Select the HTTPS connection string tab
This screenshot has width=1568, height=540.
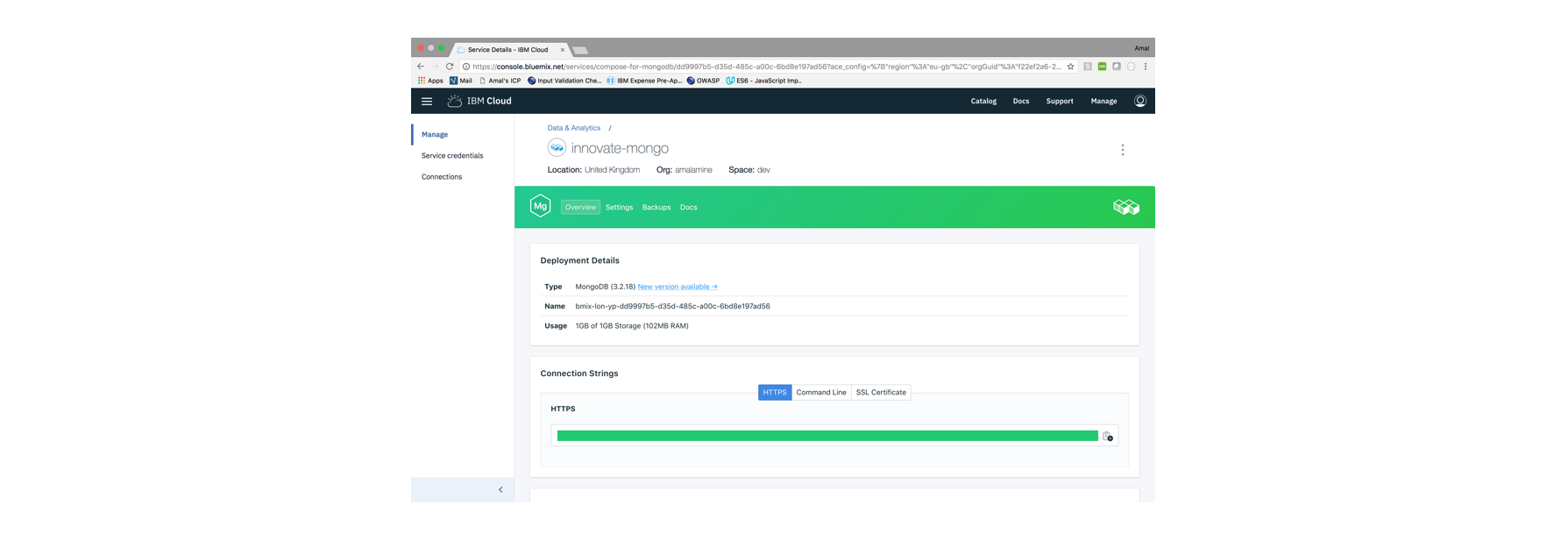pos(775,392)
